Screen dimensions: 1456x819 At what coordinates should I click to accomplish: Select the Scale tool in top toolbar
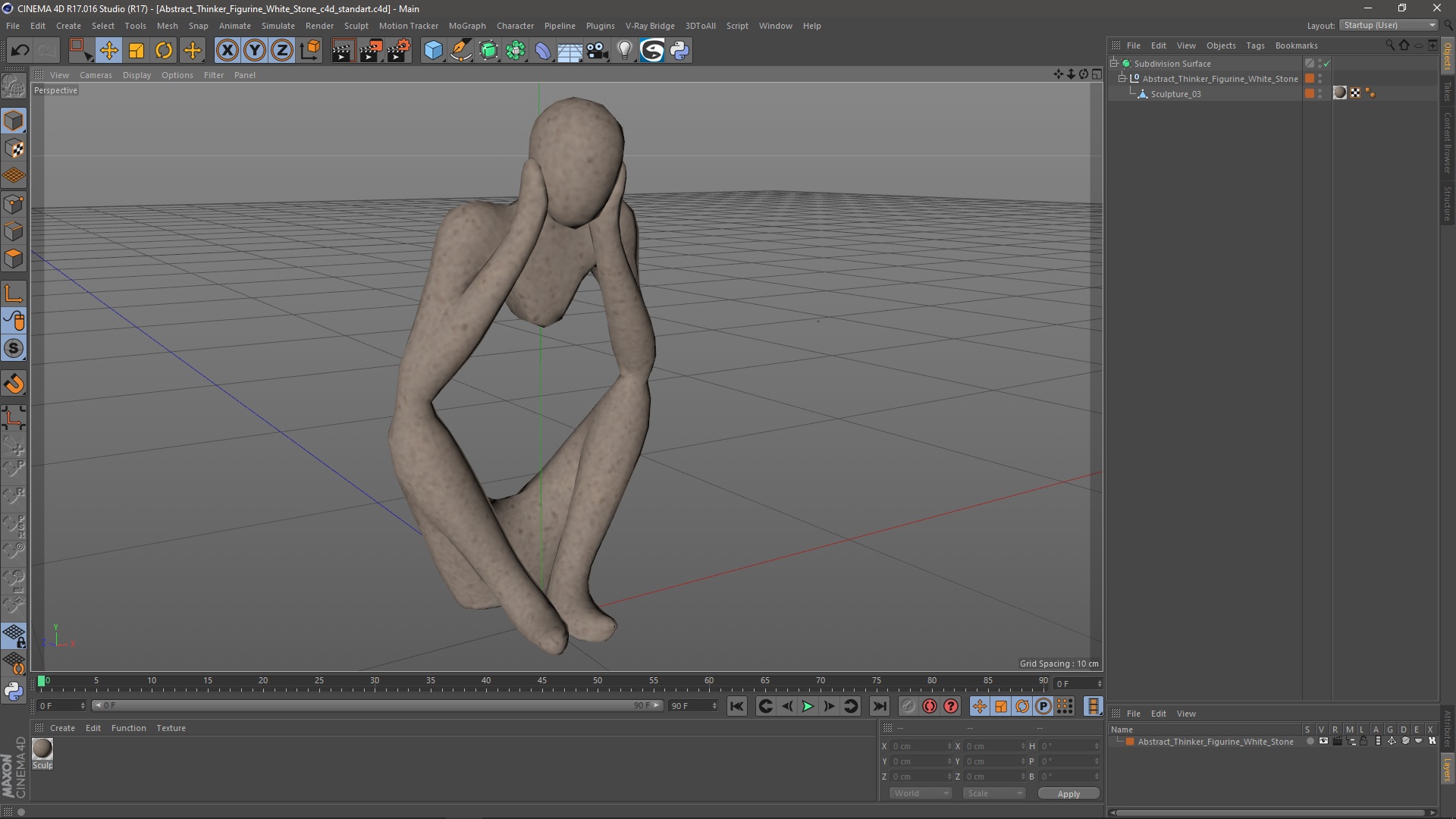(x=136, y=51)
